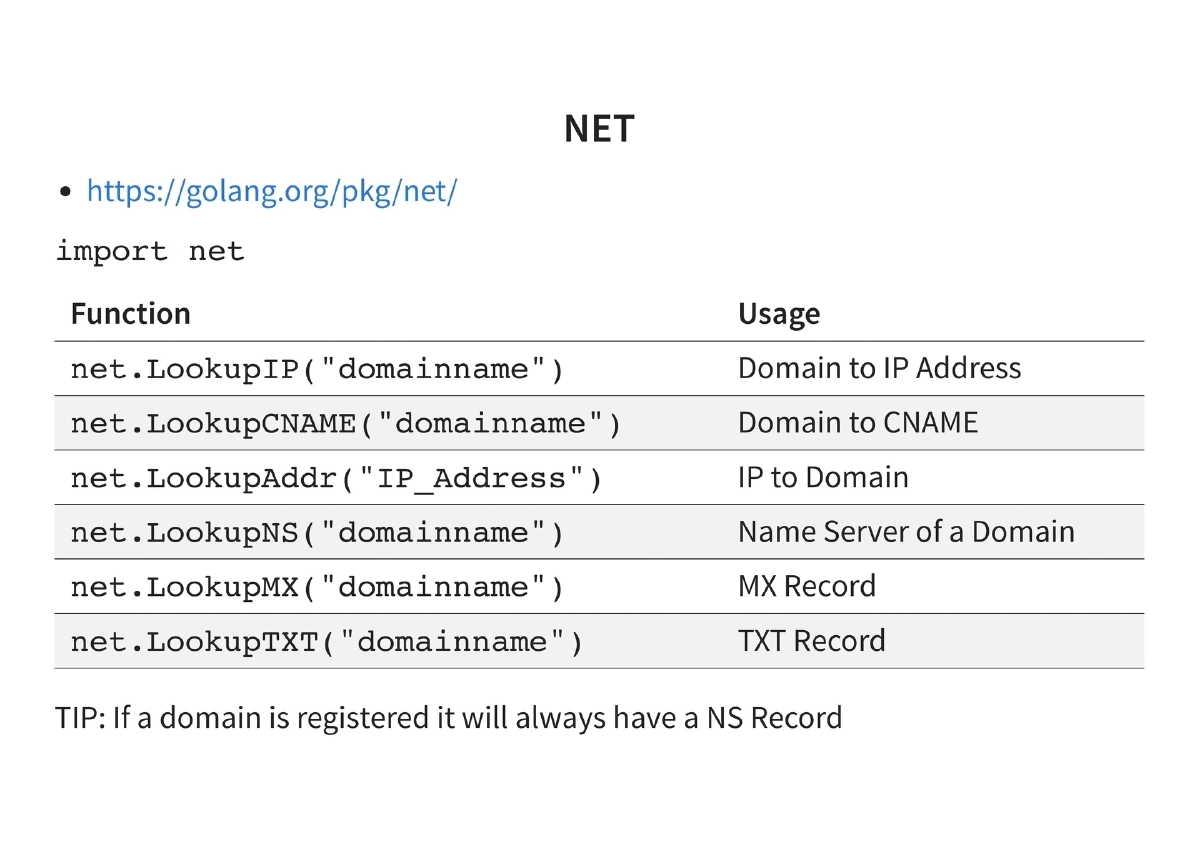Click the net.LookupAddr function cell
1200x849 pixels.
pos(336,478)
